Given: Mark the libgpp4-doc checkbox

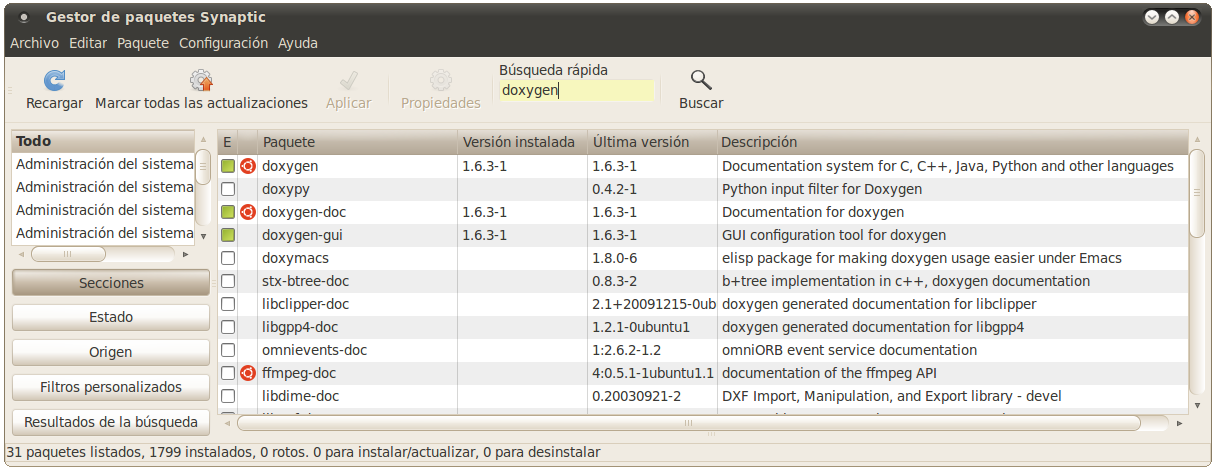Looking at the screenshot, I should (x=228, y=327).
